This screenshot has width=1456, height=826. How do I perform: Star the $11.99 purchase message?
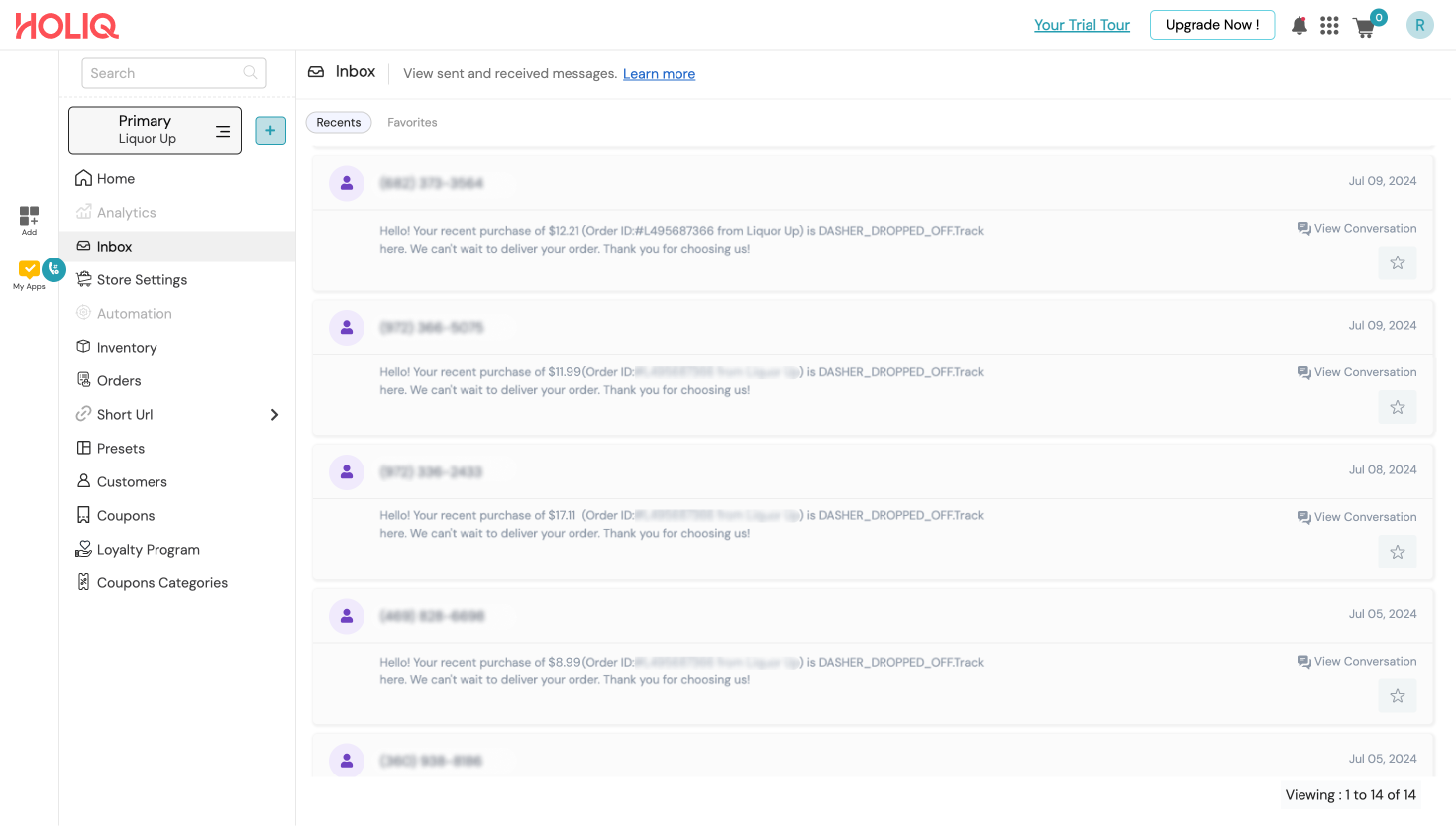click(1397, 407)
